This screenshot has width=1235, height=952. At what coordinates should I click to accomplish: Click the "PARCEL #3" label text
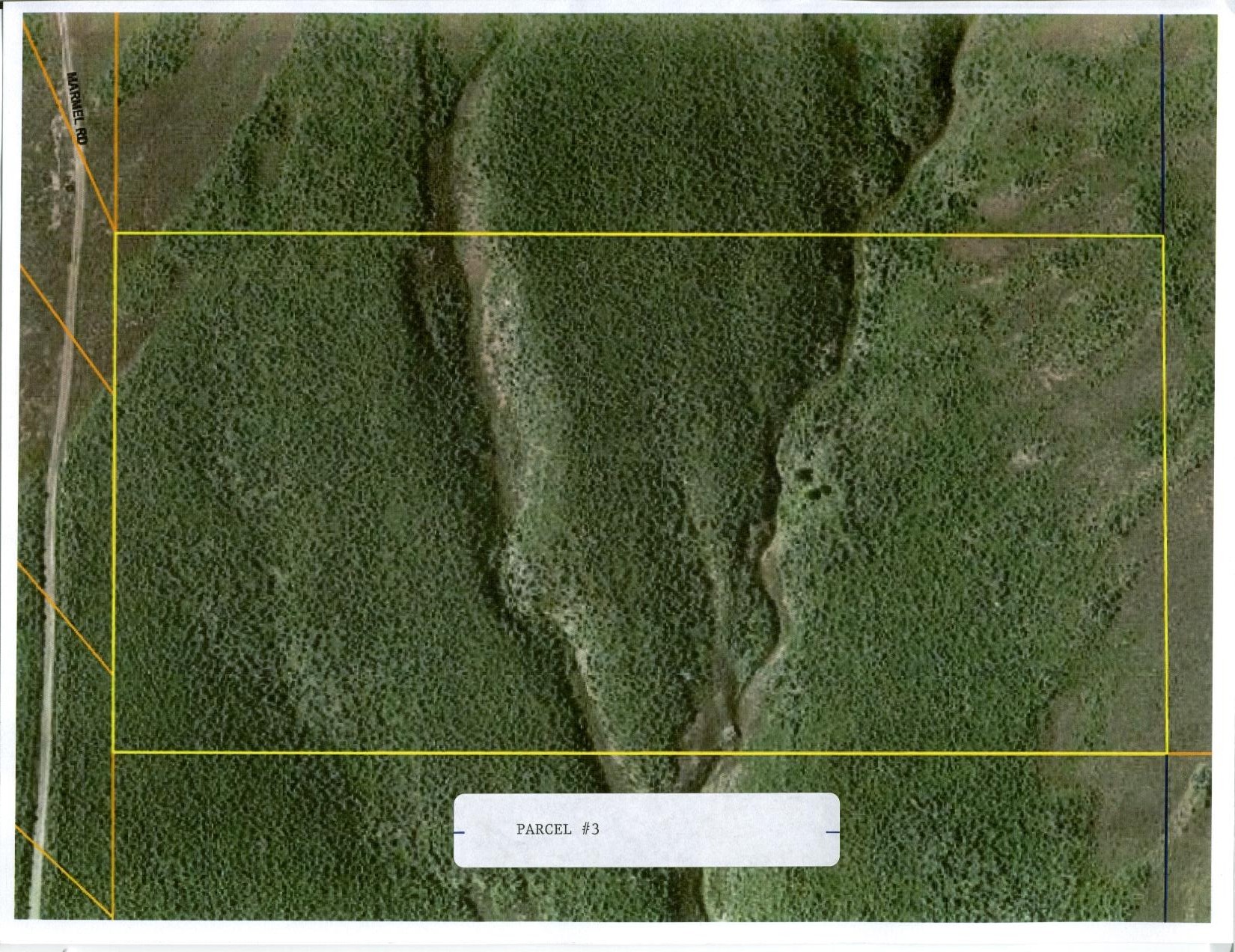(x=558, y=829)
